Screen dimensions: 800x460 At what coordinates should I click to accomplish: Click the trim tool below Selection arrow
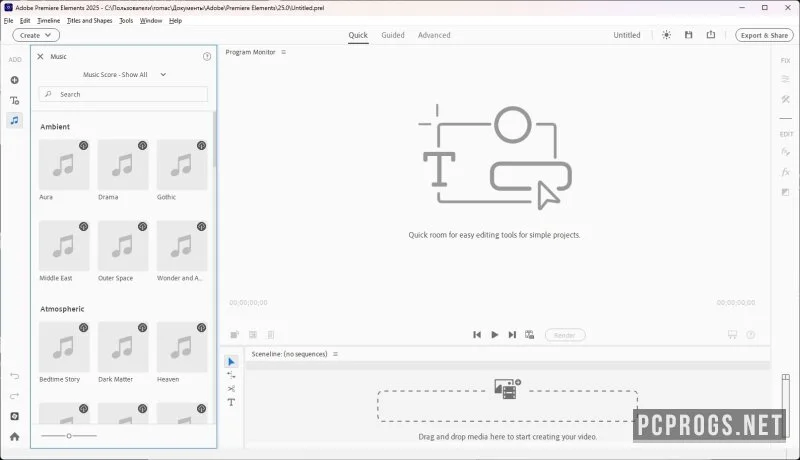pos(231,375)
